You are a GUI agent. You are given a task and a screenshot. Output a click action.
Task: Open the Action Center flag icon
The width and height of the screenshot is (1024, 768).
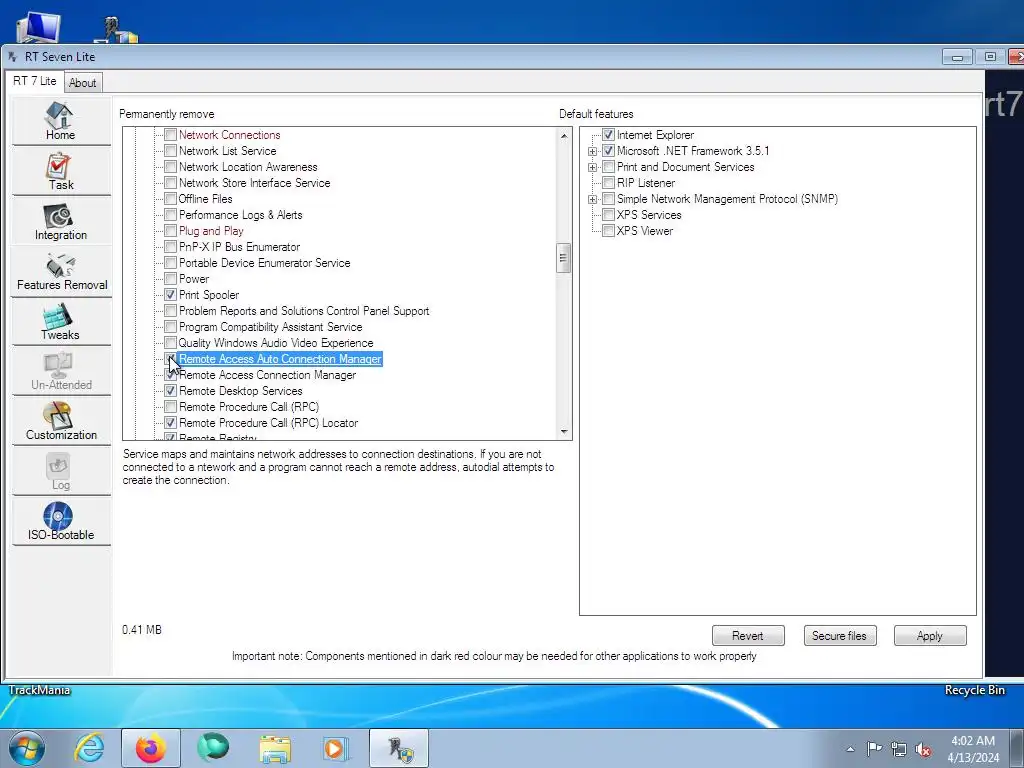874,748
